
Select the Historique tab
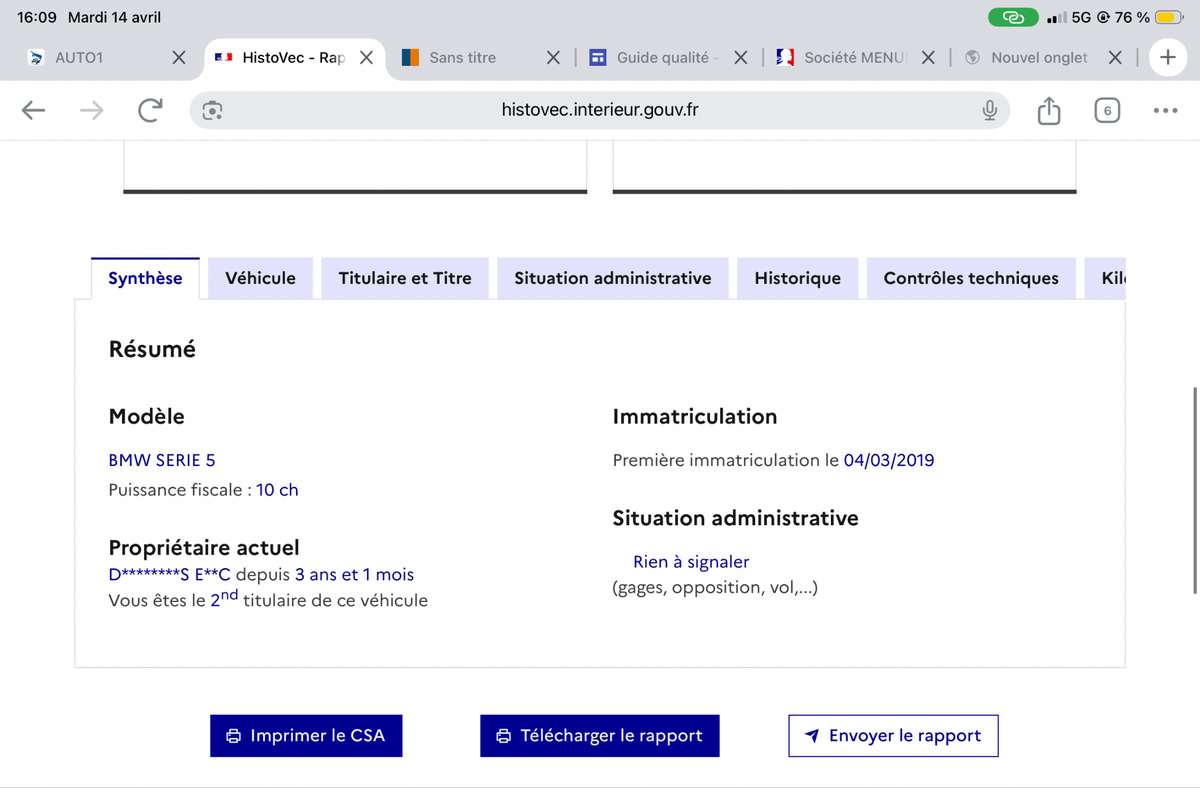797,278
